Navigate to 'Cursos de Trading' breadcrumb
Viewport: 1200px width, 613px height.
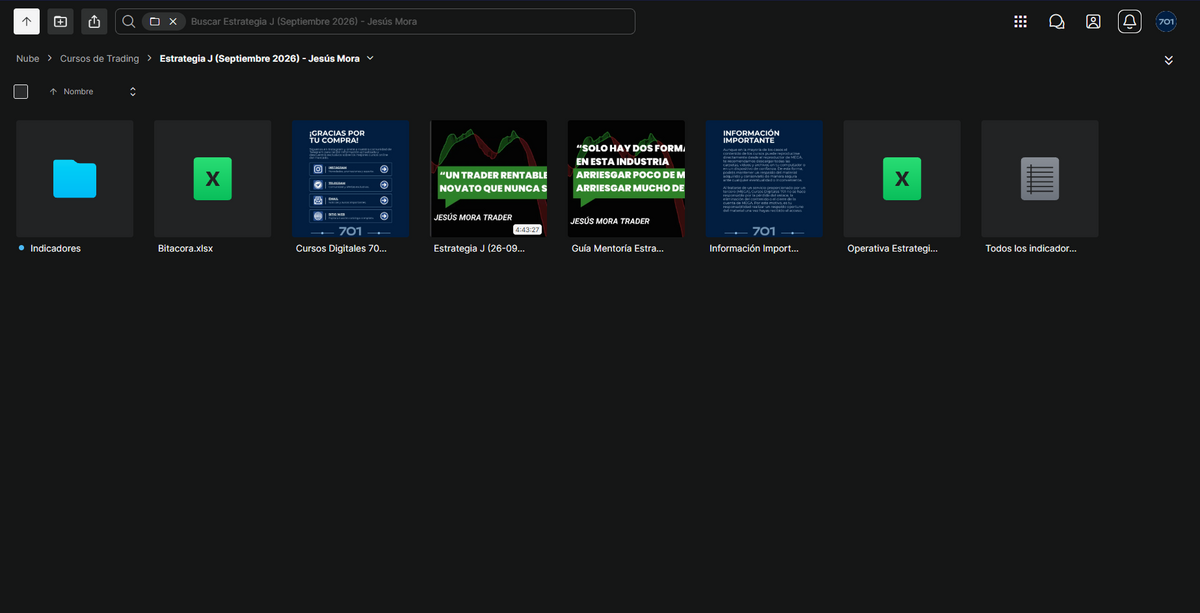pos(100,59)
